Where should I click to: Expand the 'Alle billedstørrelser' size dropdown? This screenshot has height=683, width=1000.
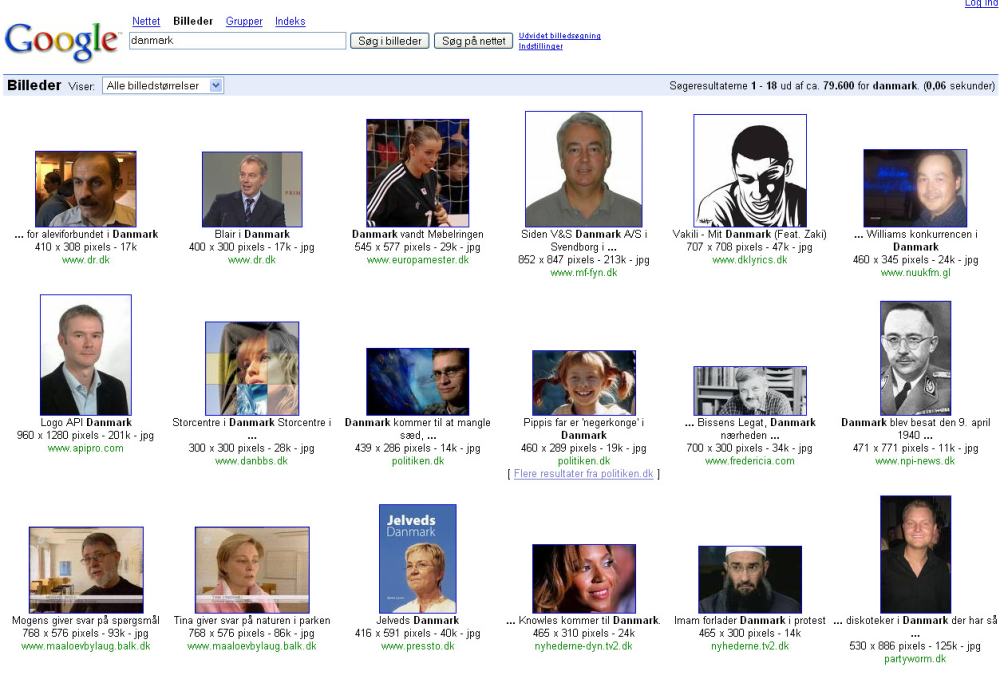163,85
